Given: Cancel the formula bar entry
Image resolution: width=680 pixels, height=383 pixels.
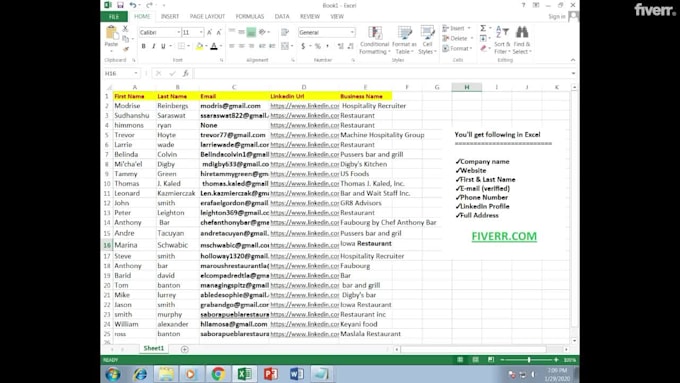Looking at the screenshot, I should [x=159, y=73].
